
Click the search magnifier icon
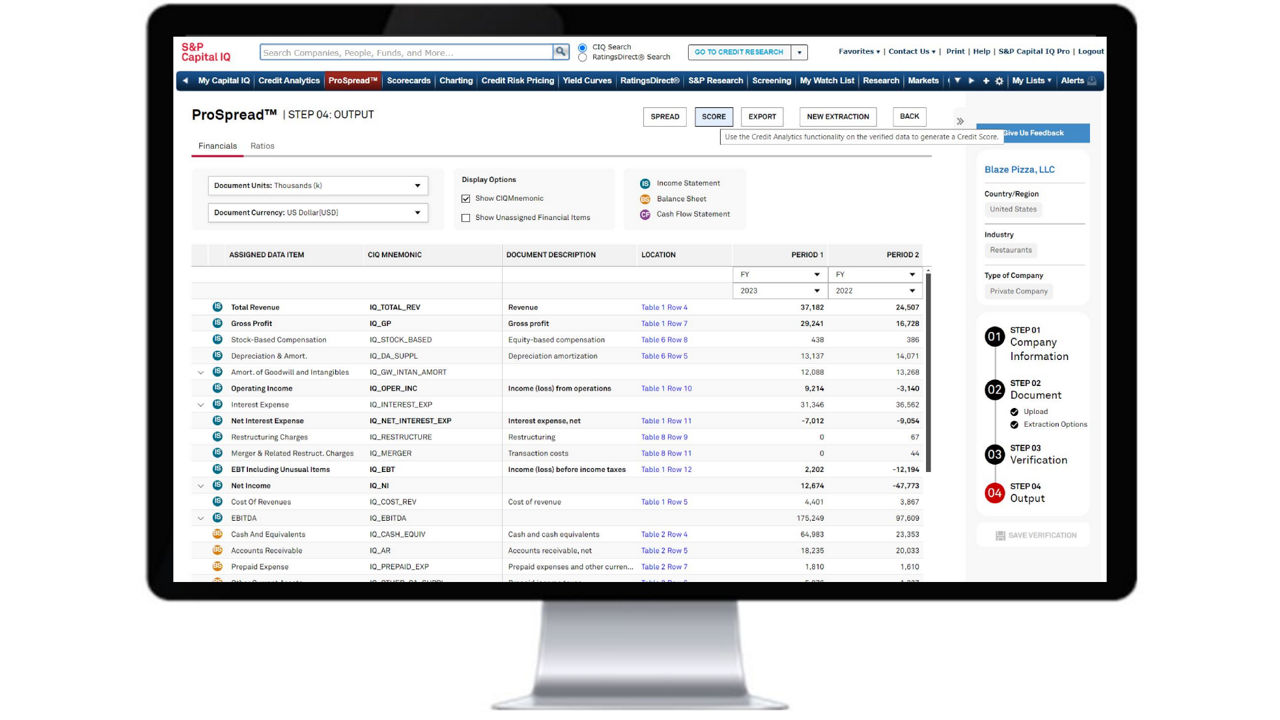coord(561,52)
